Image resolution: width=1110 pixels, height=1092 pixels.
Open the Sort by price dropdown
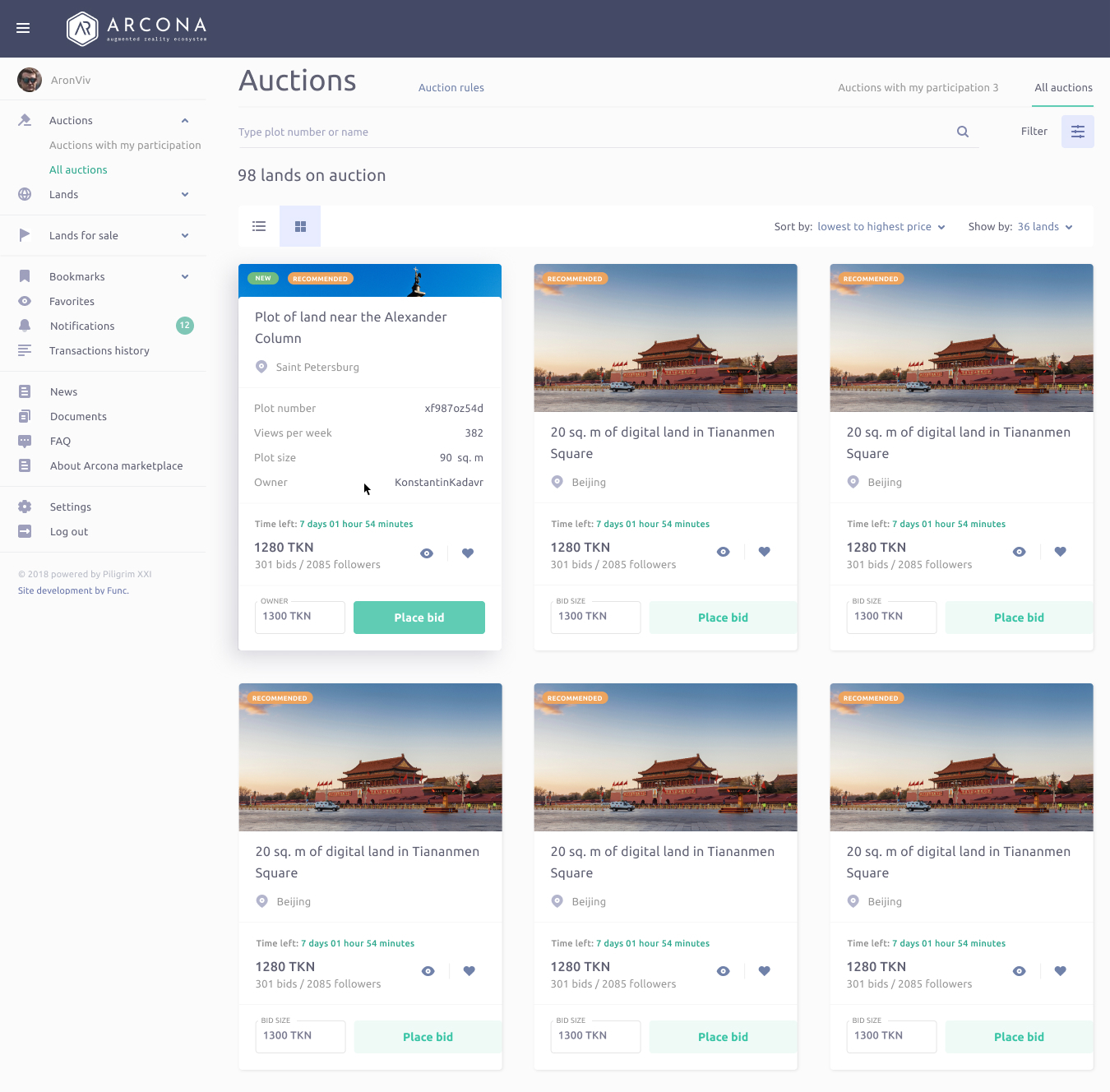[x=881, y=227]
